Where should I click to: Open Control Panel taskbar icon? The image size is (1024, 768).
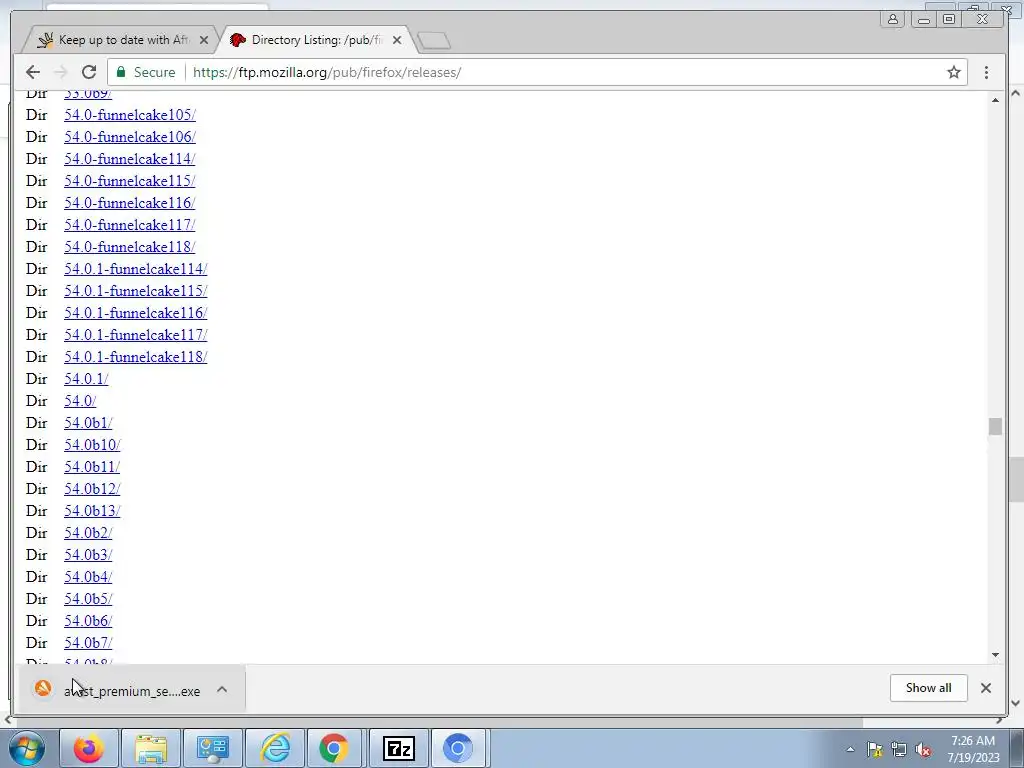213,748
